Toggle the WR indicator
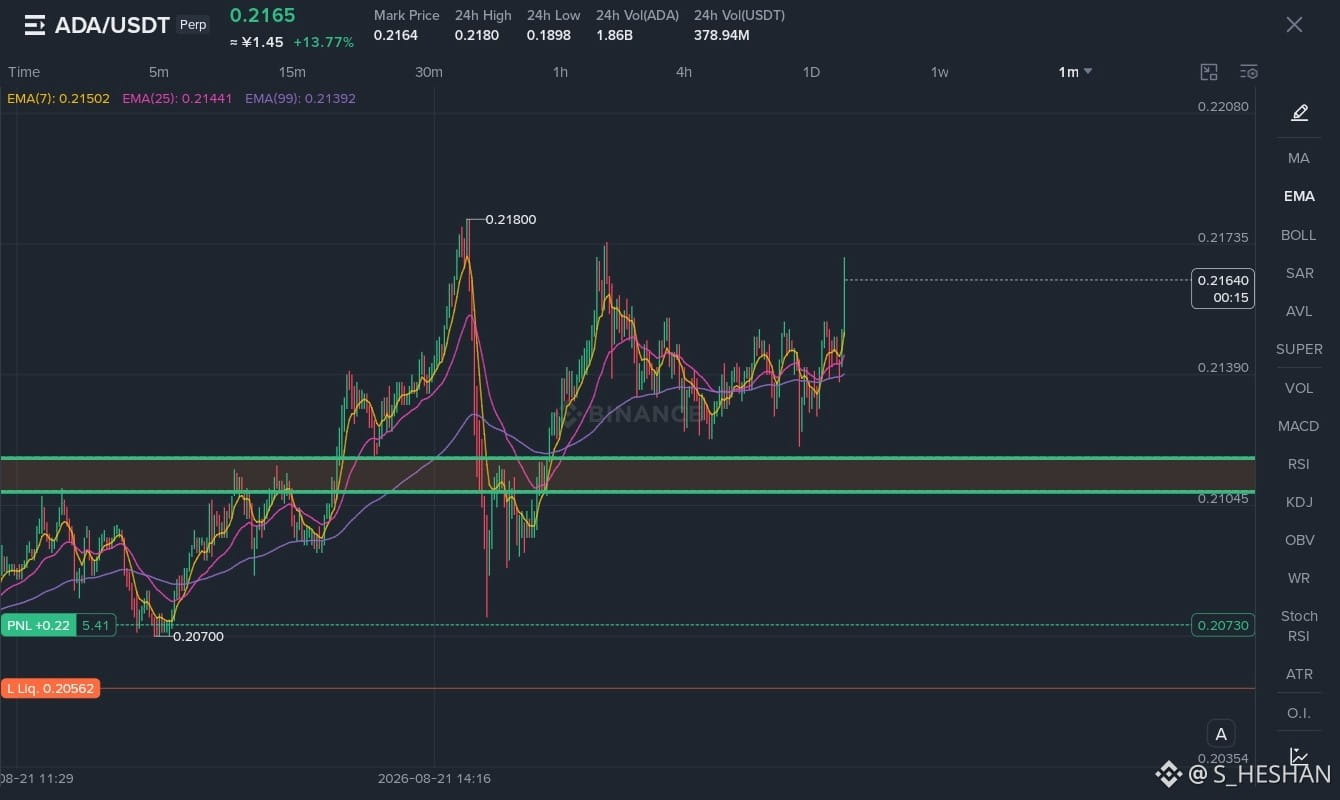Screen dimensions: 1340x800 (x=1299, y=578)
